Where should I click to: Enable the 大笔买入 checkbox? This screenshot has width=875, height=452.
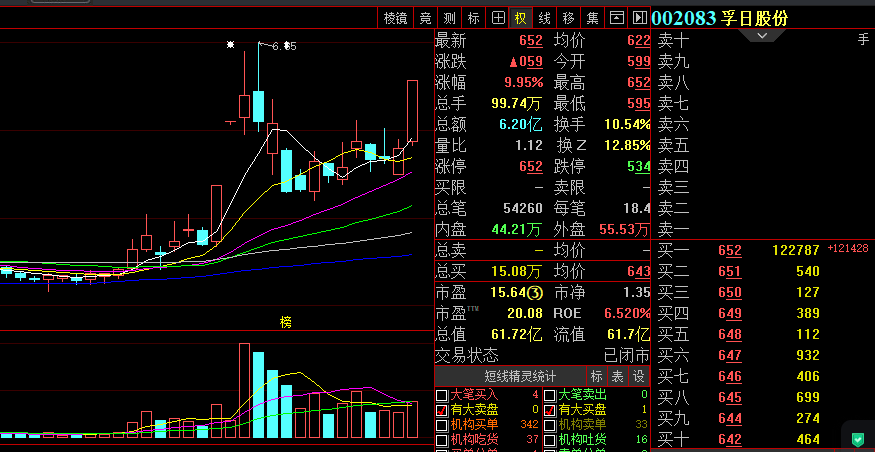click(442, 395)
